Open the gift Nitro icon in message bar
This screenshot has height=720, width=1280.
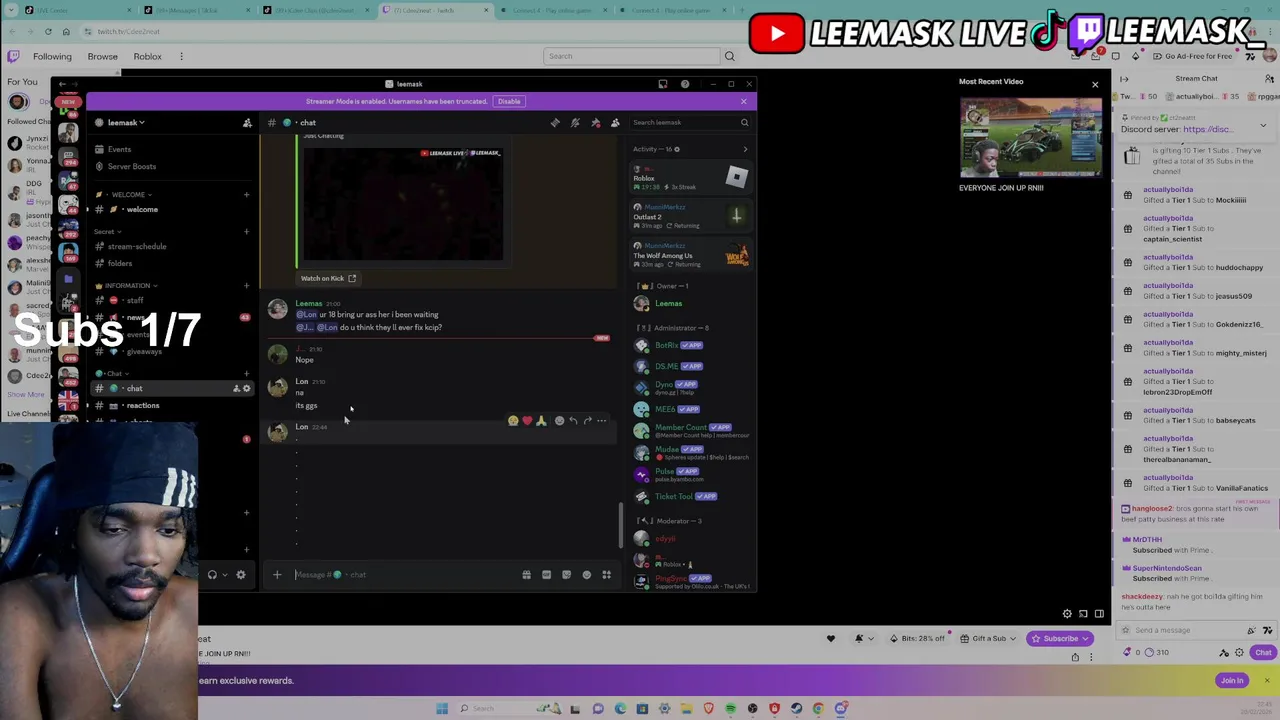point(526,575)
